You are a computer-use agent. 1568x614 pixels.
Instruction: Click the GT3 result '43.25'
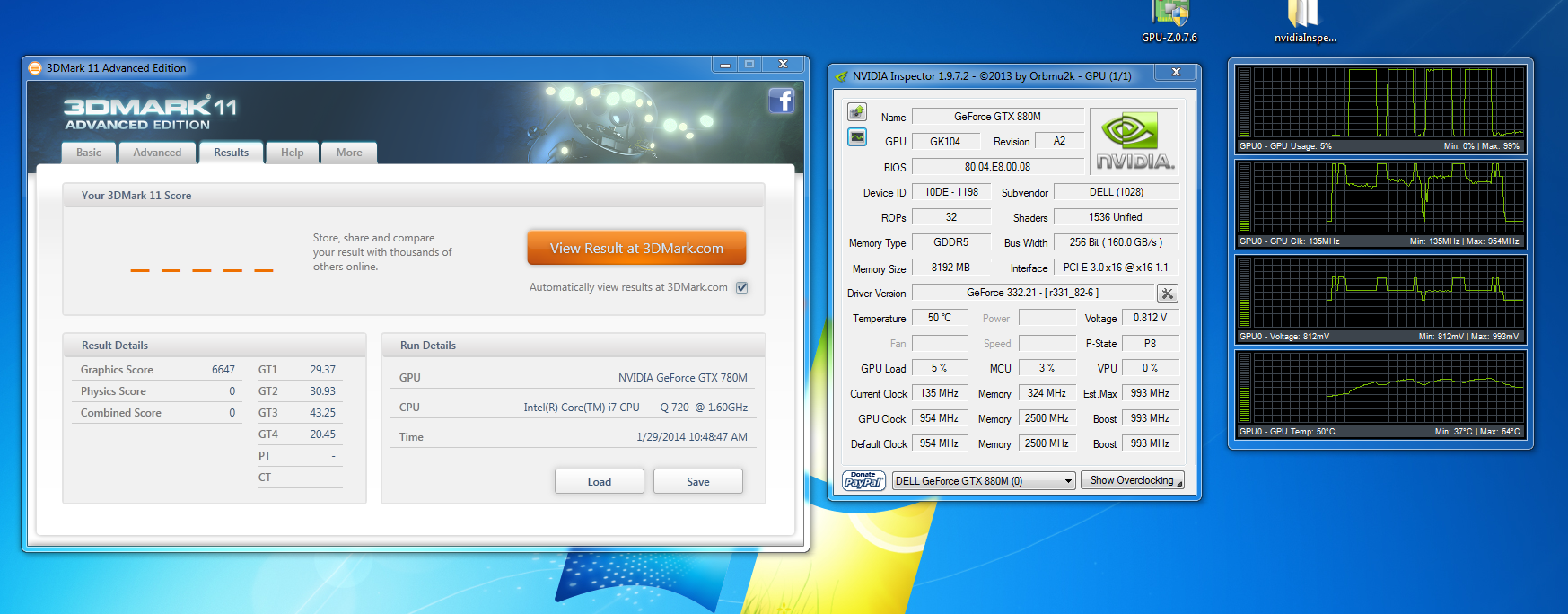pyautogui.click(x=322, y=413)
